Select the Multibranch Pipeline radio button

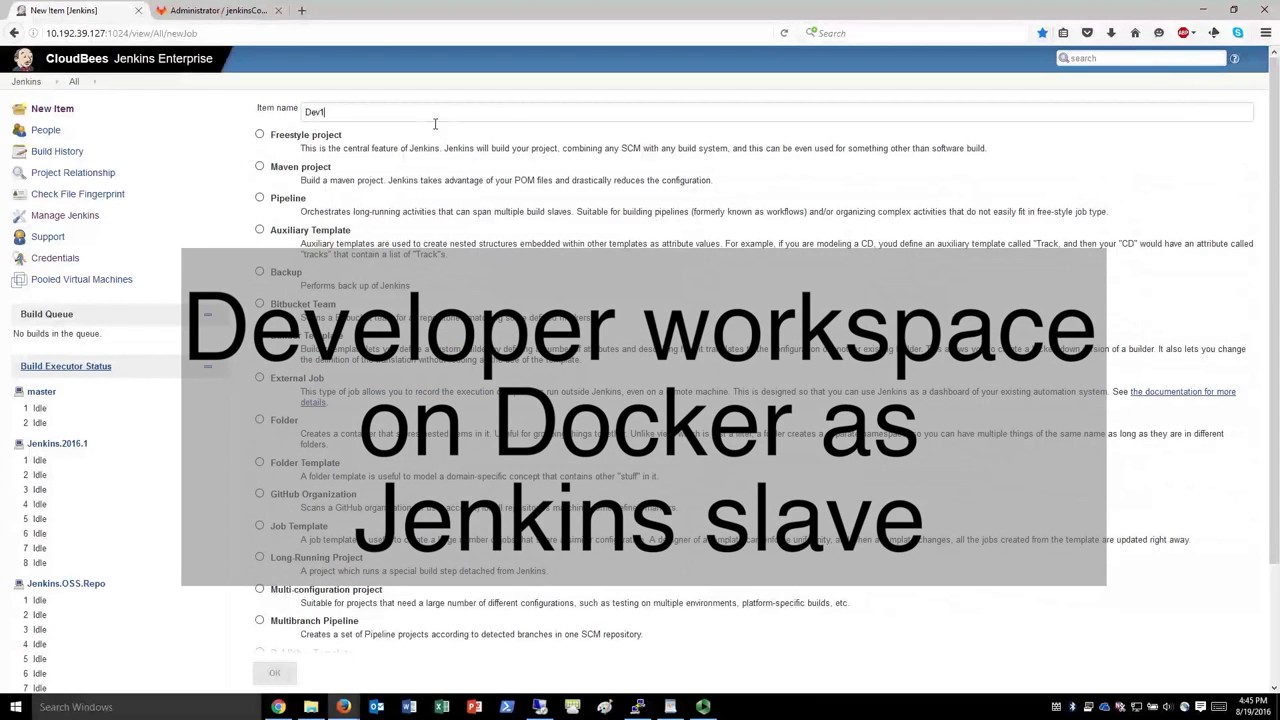[x=260, y=620]
